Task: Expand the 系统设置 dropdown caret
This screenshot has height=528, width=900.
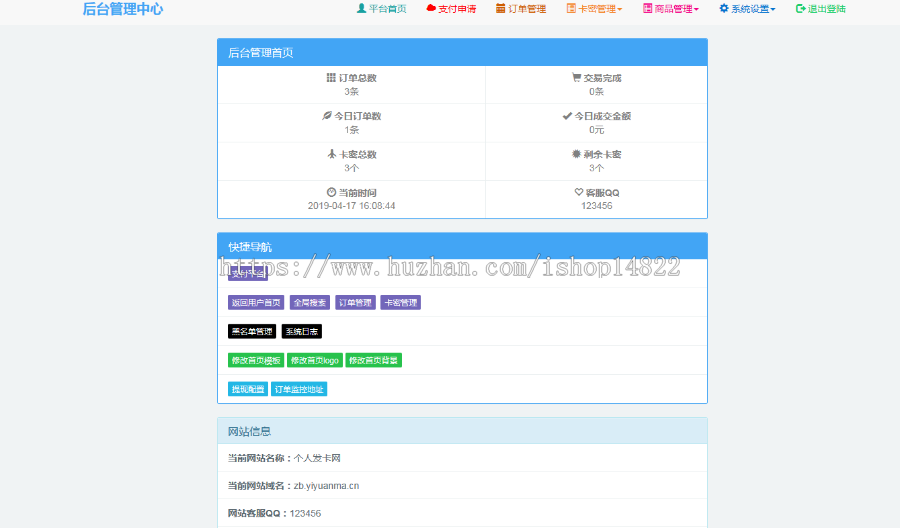Action: [x=773, y=9]
